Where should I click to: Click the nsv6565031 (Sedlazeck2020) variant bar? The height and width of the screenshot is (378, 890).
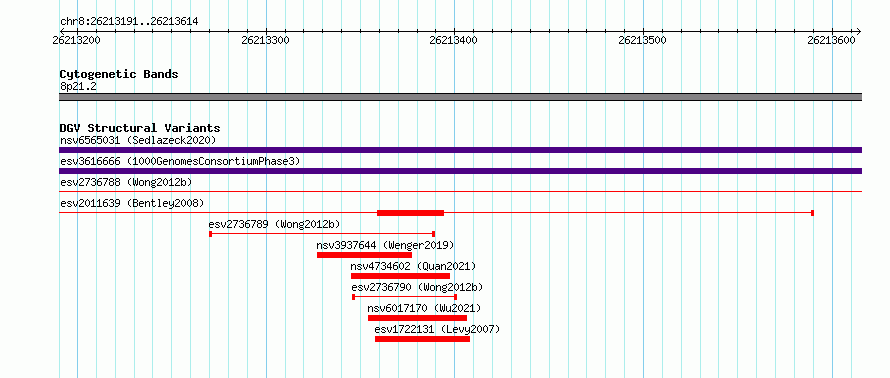460,150
